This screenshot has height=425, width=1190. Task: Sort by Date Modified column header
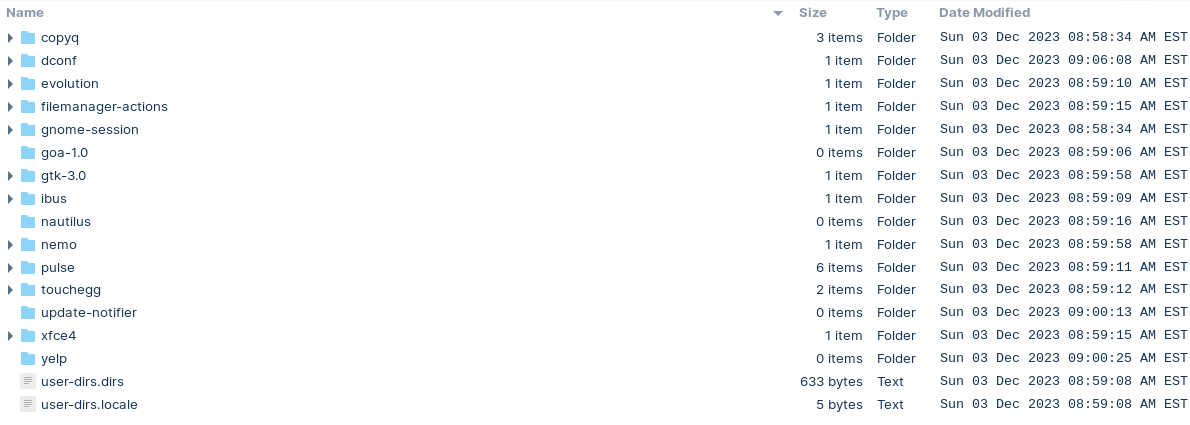[984, 13]
